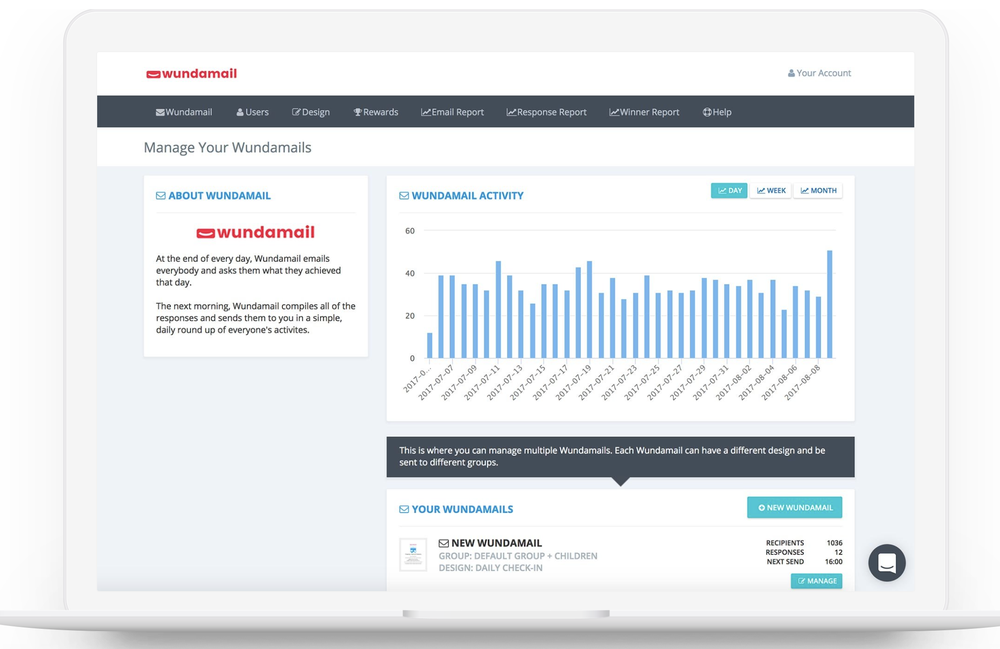
Task: Click 'GROUP: DEFAULT GROUP + CHILDREN' text
Action: (x=518, y=556)
